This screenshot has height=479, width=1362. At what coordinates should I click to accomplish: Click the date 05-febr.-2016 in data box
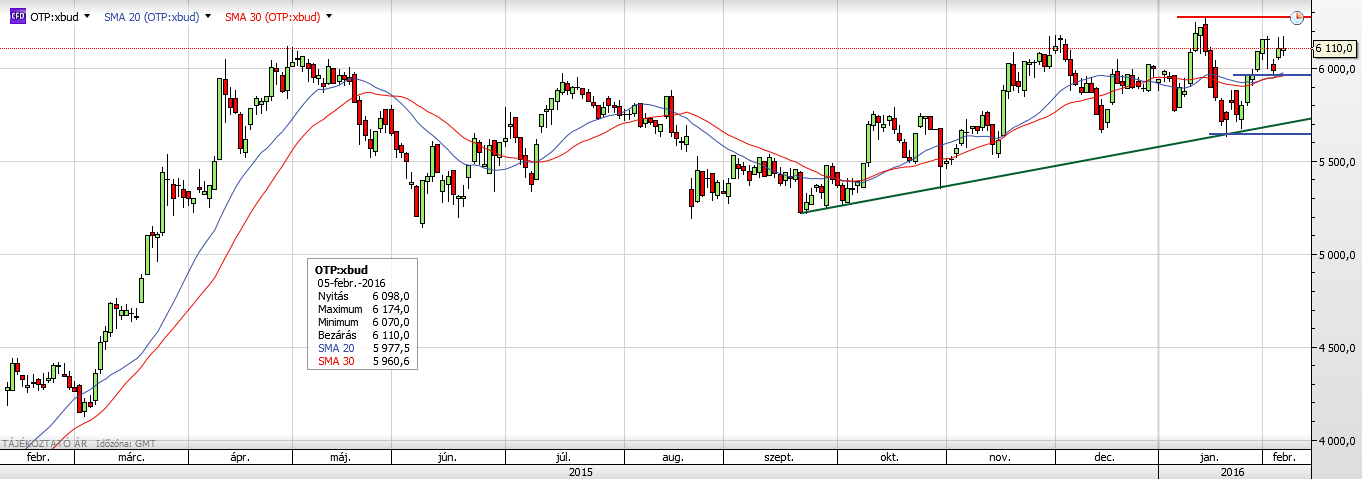point(350,283)
